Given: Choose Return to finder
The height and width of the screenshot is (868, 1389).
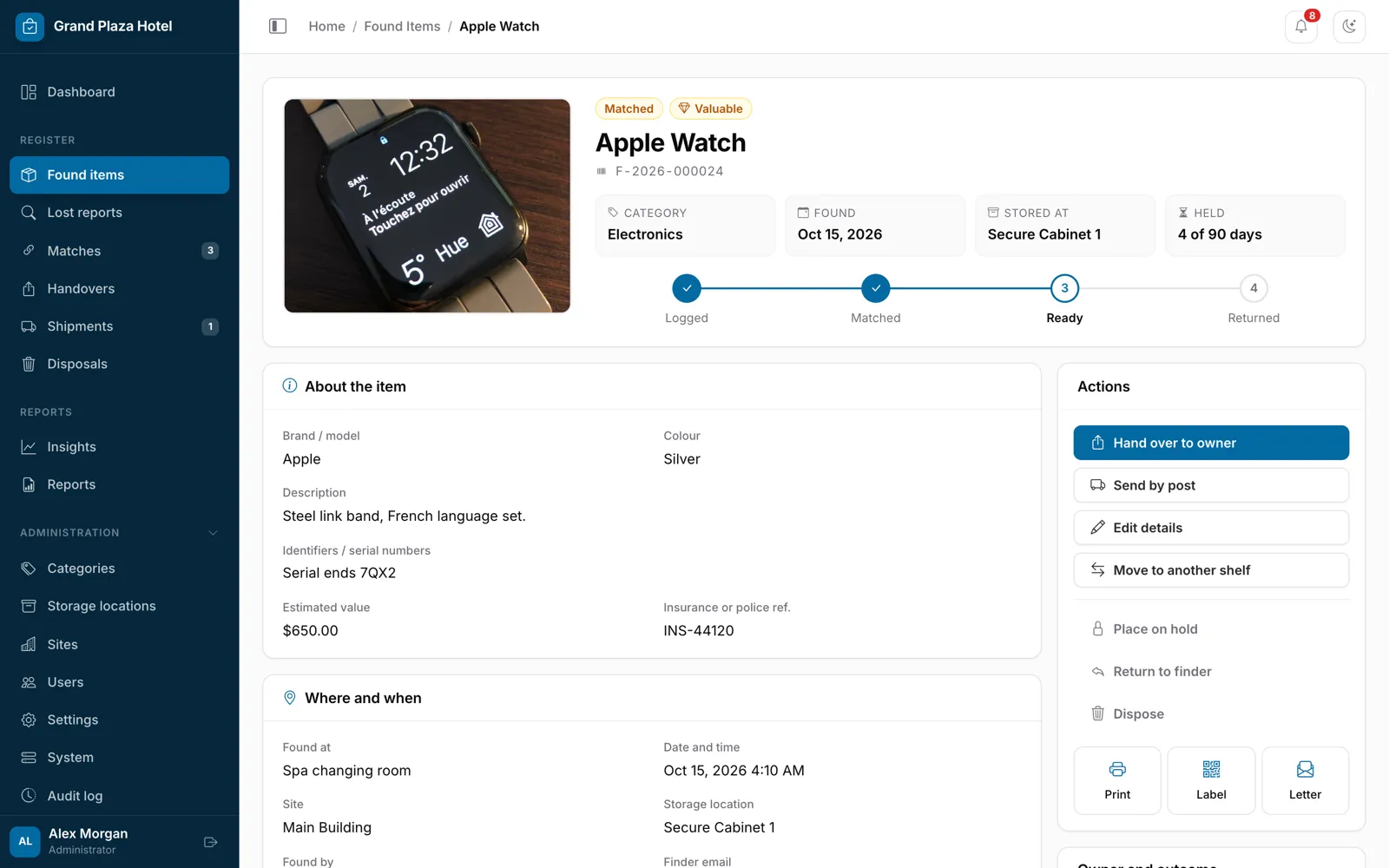Looking at the screenshot, I should 1211,672.
